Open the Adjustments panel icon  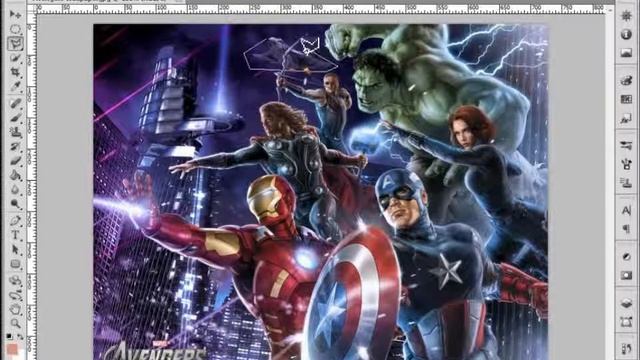click(x=626, y=256)
